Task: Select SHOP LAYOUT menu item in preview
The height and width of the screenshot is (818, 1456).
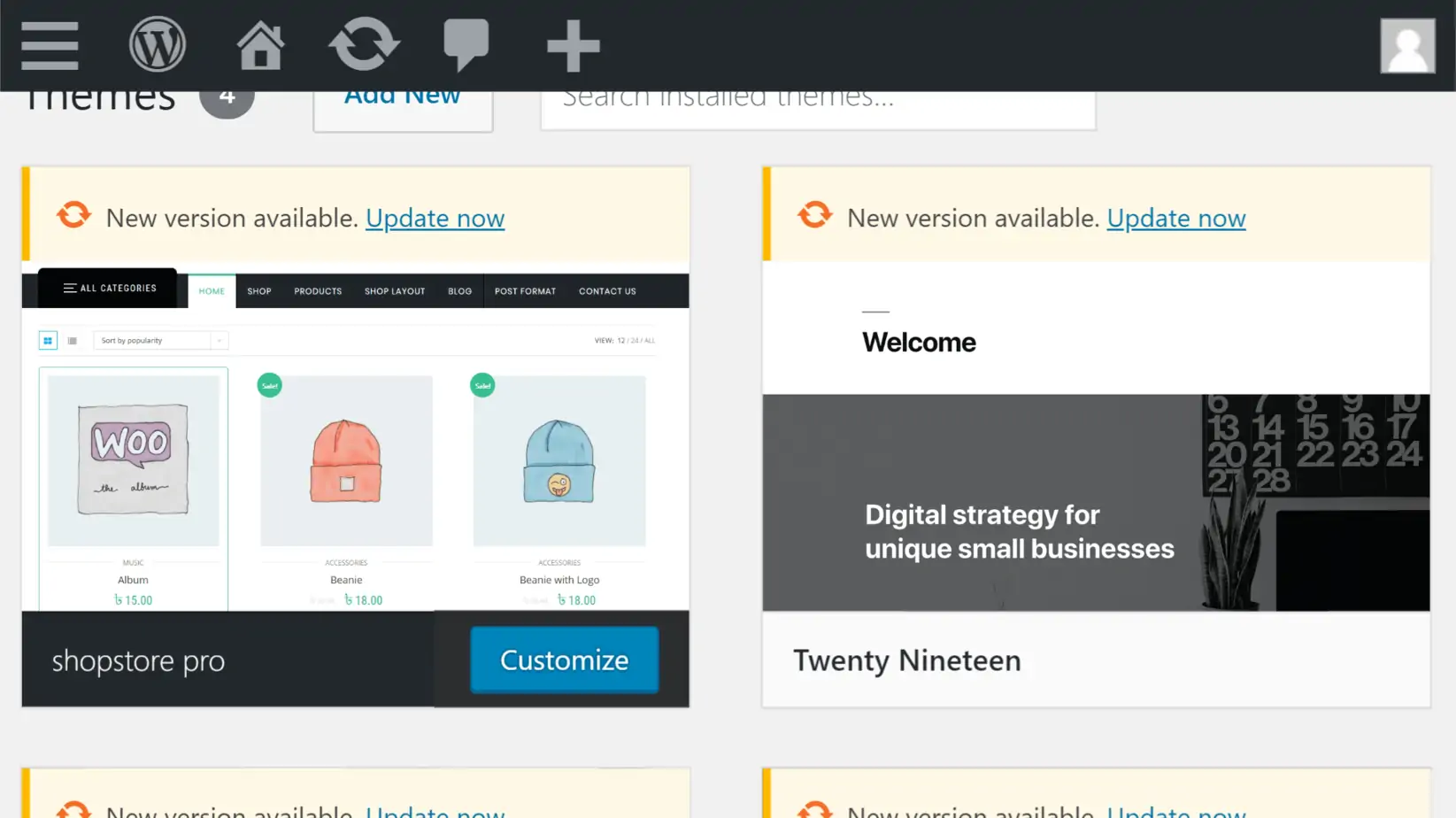Action: tap(395, 291)
